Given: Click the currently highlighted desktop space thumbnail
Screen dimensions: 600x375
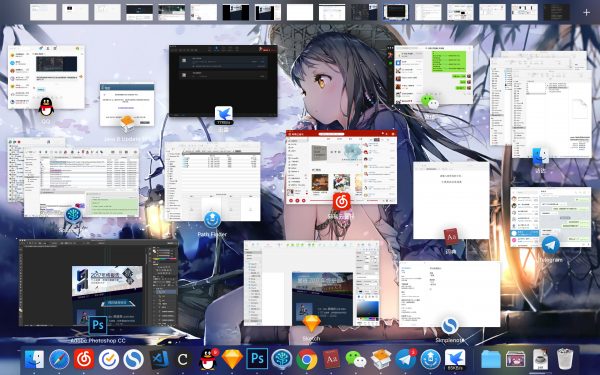Looking at the screenshot, I should (396, 12).
